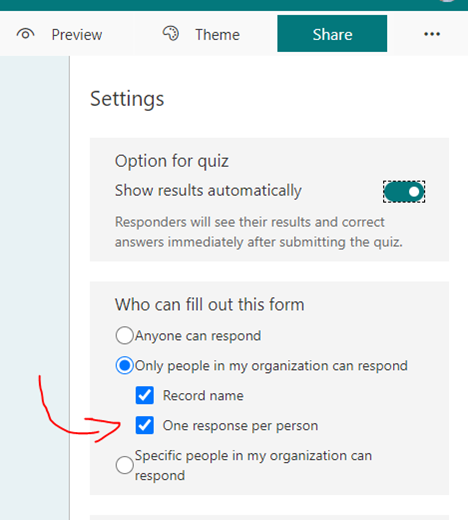
Task: Select Only people in my organization option
Action: (124, 365)
